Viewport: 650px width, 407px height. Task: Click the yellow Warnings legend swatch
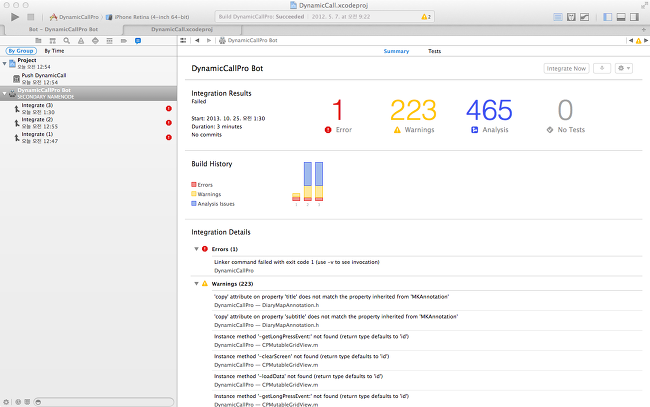(x=194, y=194)
